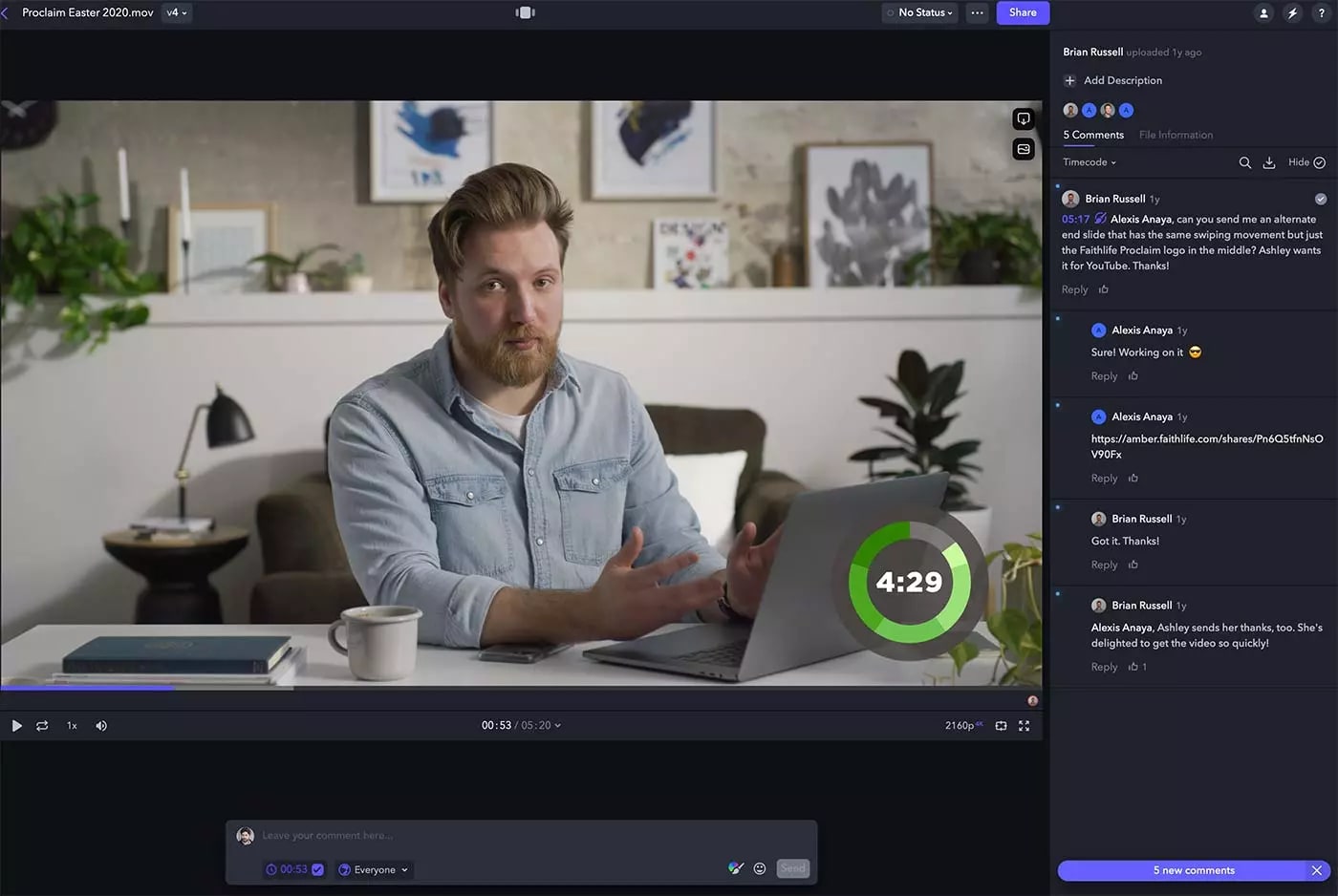Mute the video volume
The height and width of the screenshot is (896, 1338).
[101, 726]
